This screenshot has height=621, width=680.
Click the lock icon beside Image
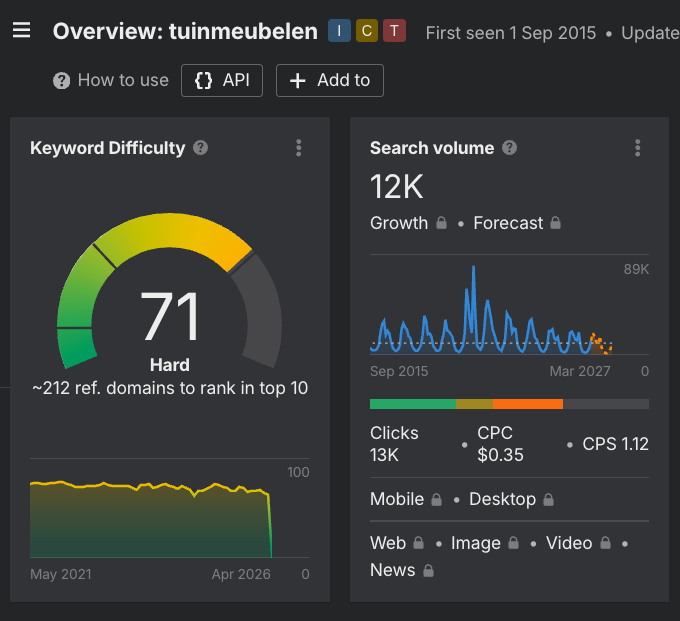(x=513, y=543)
